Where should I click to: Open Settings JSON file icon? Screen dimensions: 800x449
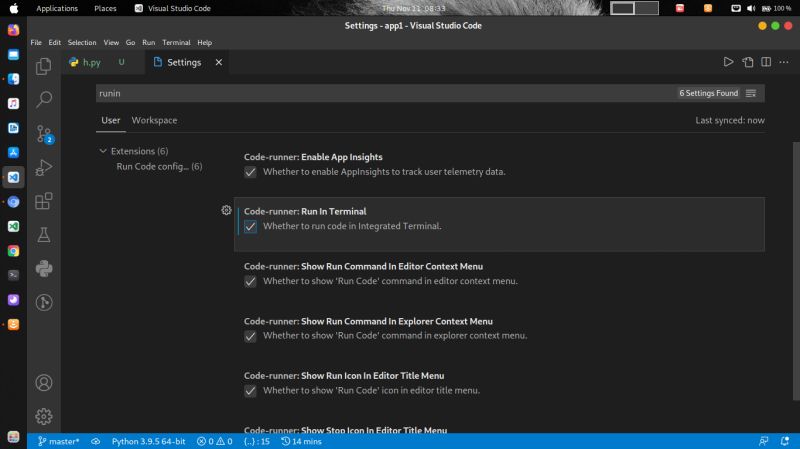747,62
